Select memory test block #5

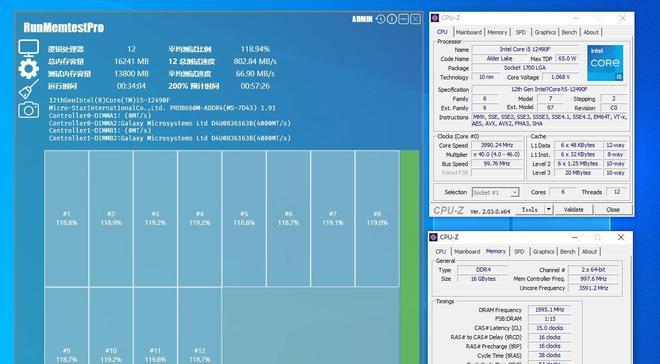[244, 218]
